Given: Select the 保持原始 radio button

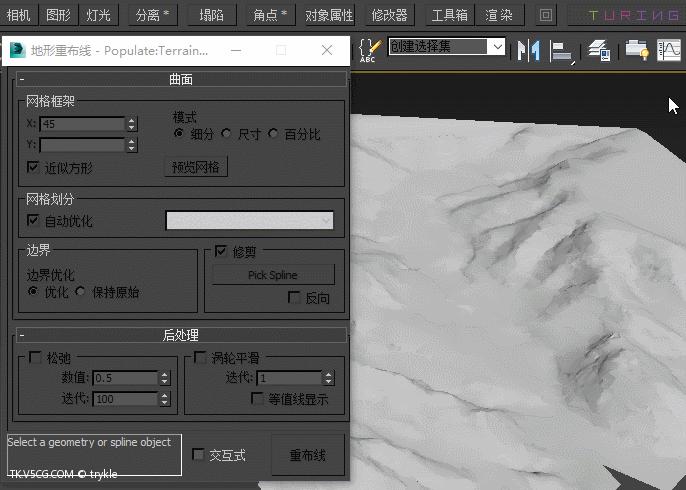Looking at the screenshot, I should 80,291.
